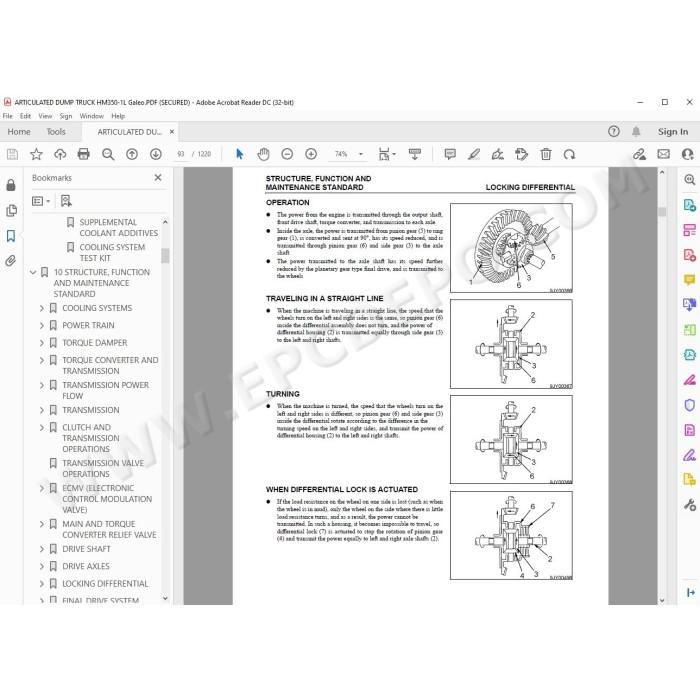Delete with the trash icon

546,154
